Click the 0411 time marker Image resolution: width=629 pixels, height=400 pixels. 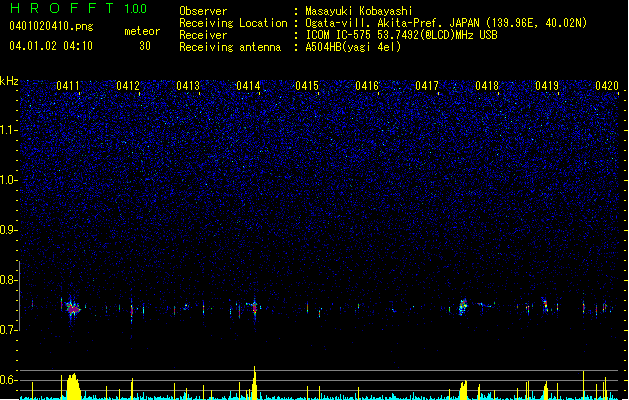(x=68, y=86)
